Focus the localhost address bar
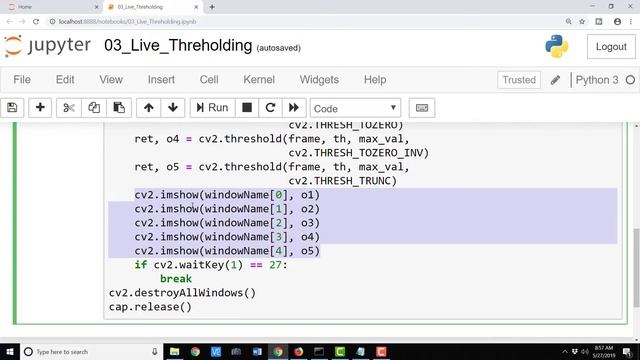The height and width of the screenshot is (360, 640). click(x=302, y=22)
